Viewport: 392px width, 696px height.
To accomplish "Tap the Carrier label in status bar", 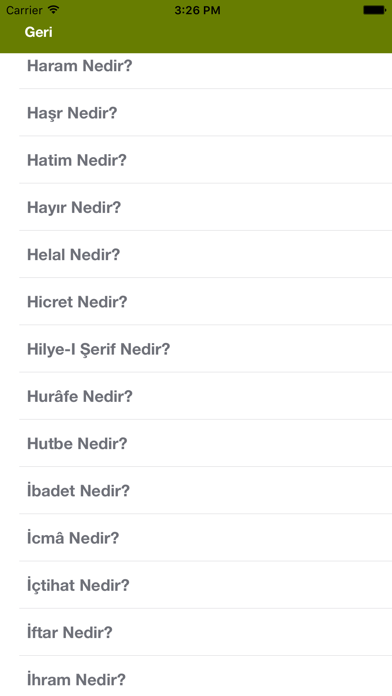I will point(24,10).
